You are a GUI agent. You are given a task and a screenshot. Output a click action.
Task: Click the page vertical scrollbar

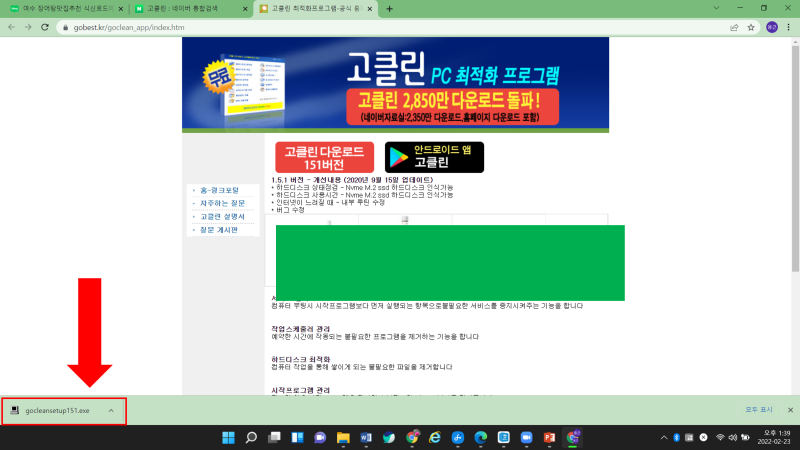click(x=795, y=158)
